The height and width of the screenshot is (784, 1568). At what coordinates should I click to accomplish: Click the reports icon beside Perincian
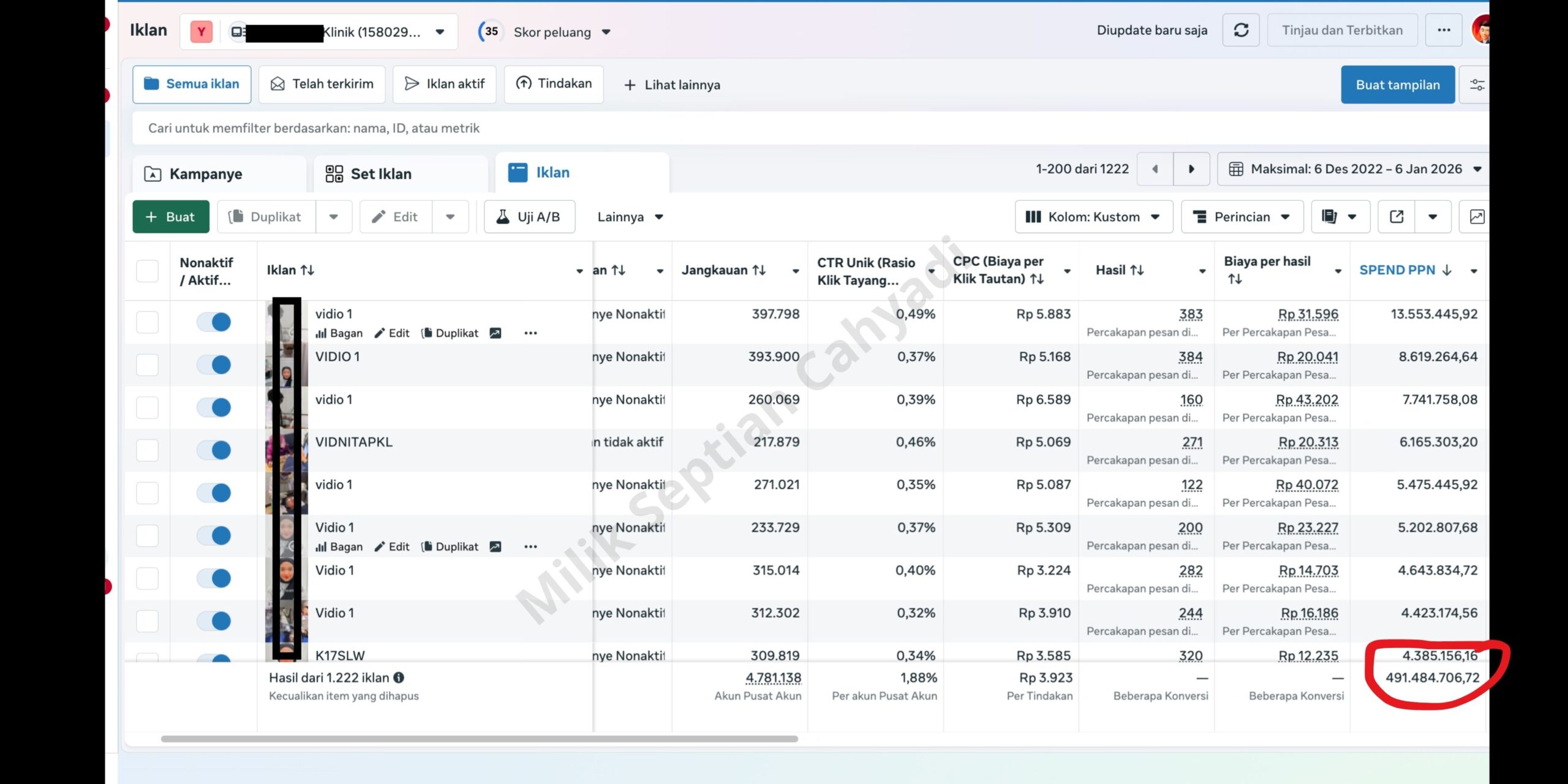tap(1329, 217)
